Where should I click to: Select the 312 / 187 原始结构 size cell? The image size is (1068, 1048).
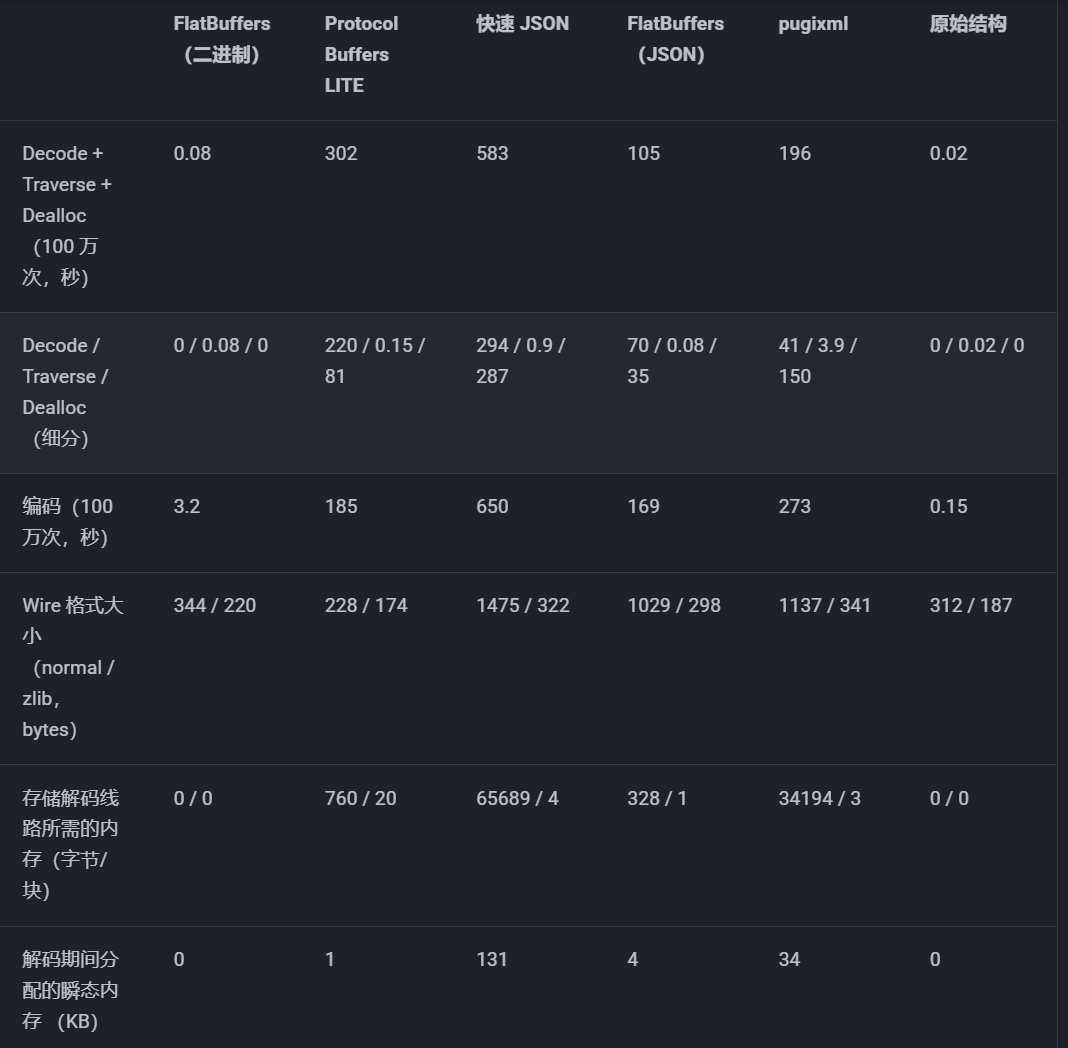click(970, 605)
